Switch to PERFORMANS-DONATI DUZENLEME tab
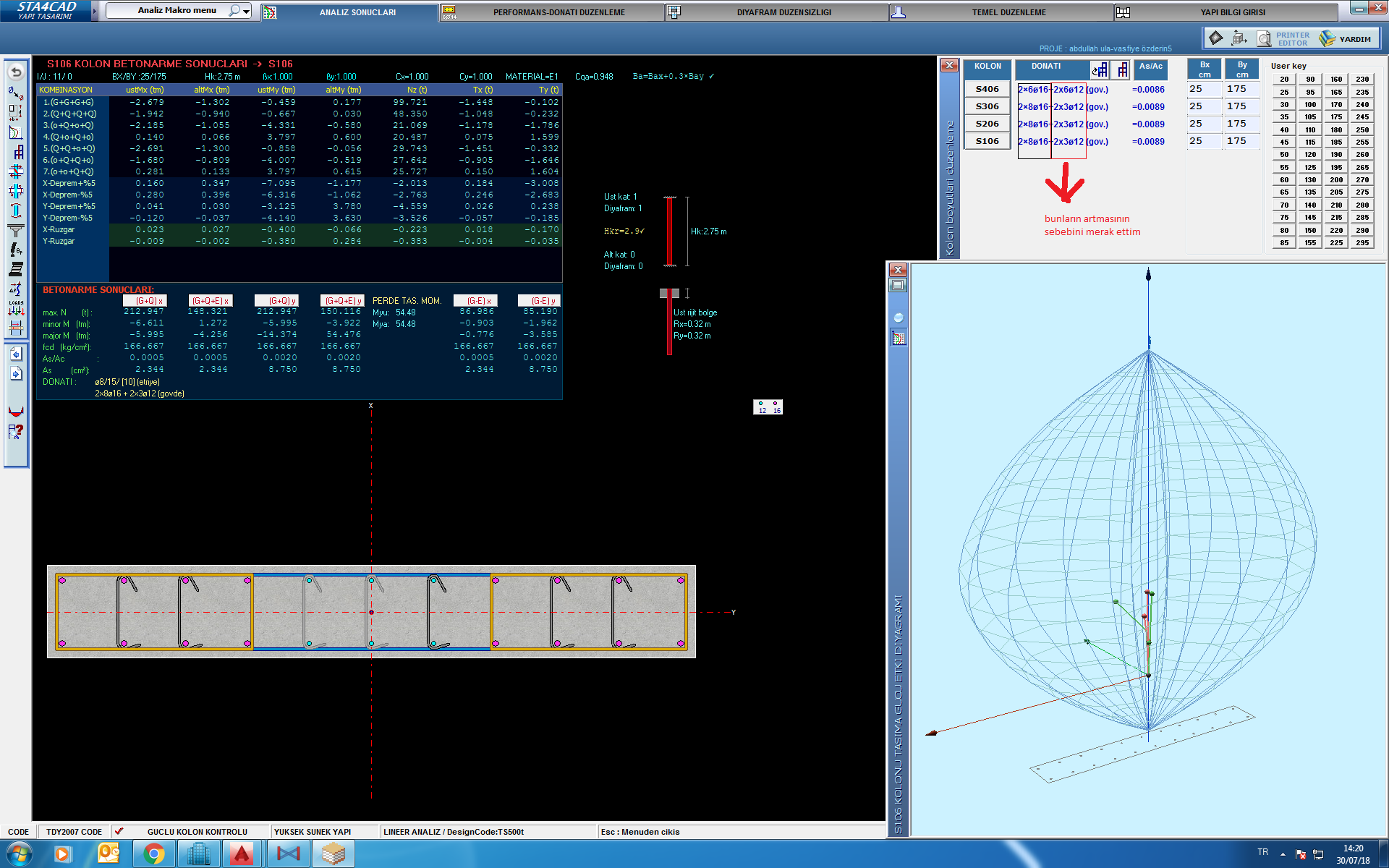This screenshot has width=1389, height=868. point(558,12)
